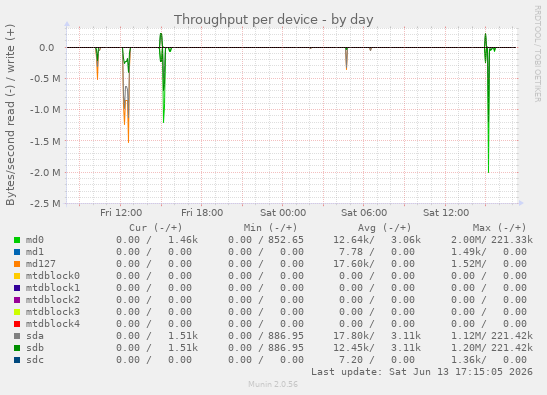This screenshot has width=547, height=395.
Task: Select the mtdblock2 legend label
Action: coord(53,300)
